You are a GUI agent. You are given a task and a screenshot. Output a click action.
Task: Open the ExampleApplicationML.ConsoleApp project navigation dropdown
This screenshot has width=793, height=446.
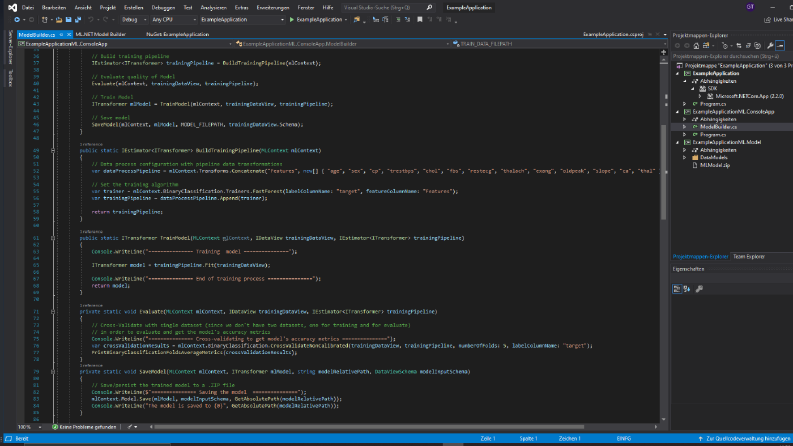click(125, 44)
